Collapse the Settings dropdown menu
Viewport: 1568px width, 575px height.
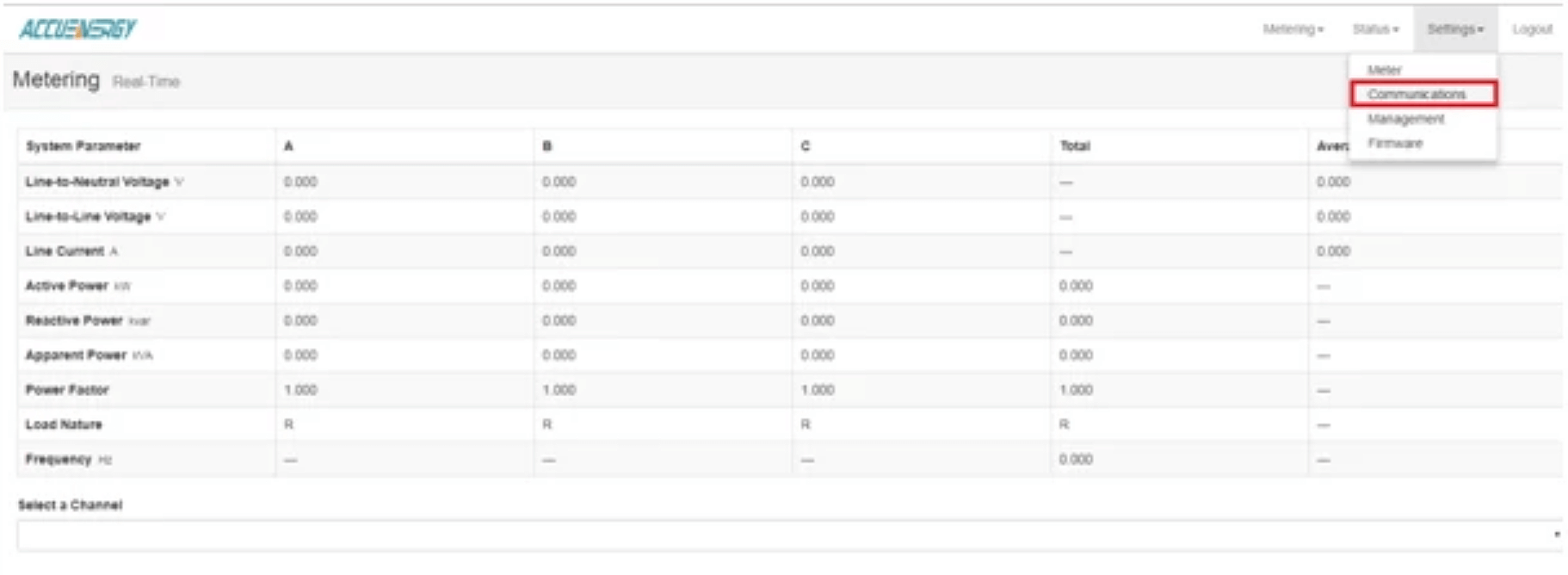1455,29
